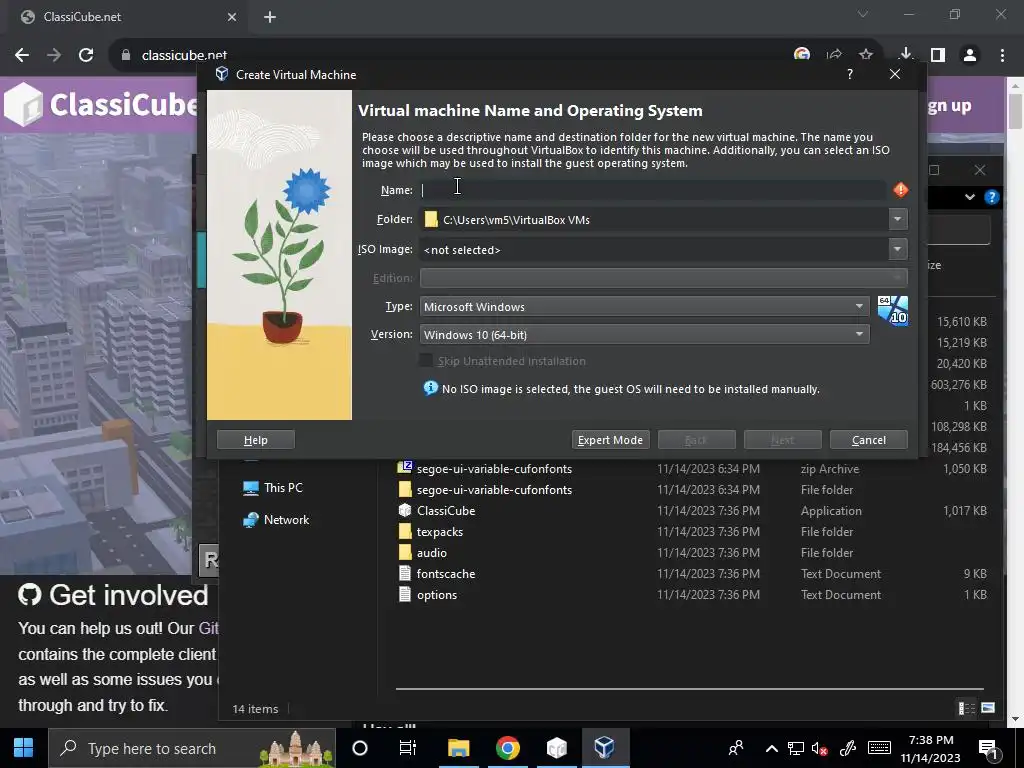Image resolution: width=1024 pixels, height=768 pixels.
Task: Click the Windows 10 64-bit OS type icon
Action: (x=892, y=310)
